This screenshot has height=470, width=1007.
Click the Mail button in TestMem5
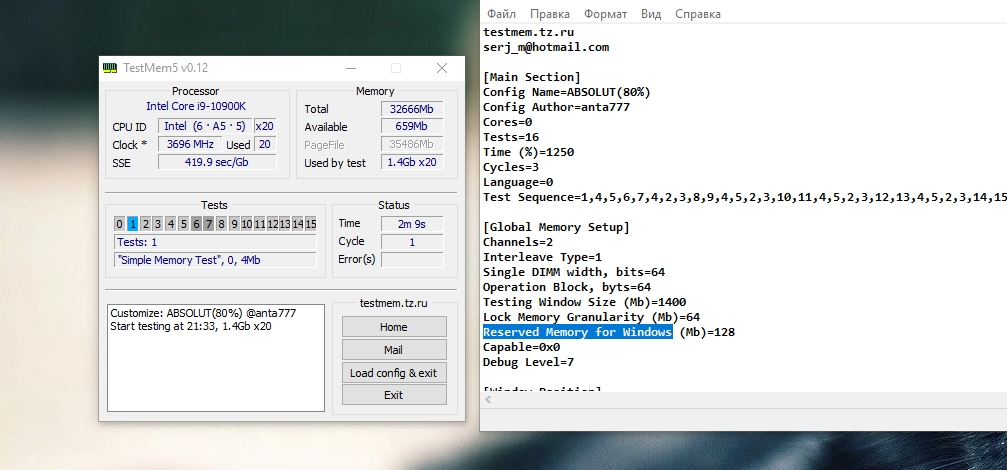394,350
